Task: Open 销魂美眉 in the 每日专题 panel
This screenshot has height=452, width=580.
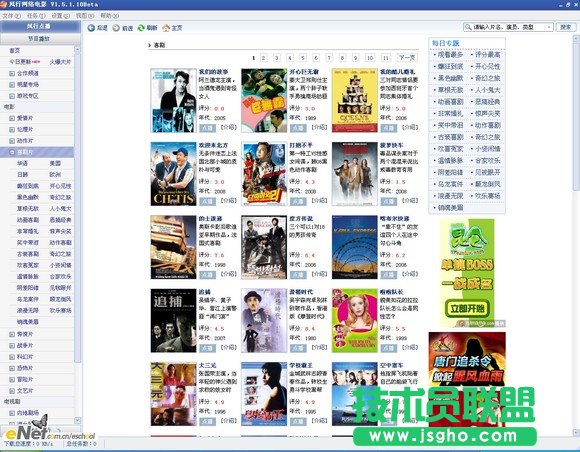Action: pyautogui.click(x=451, y=208)
